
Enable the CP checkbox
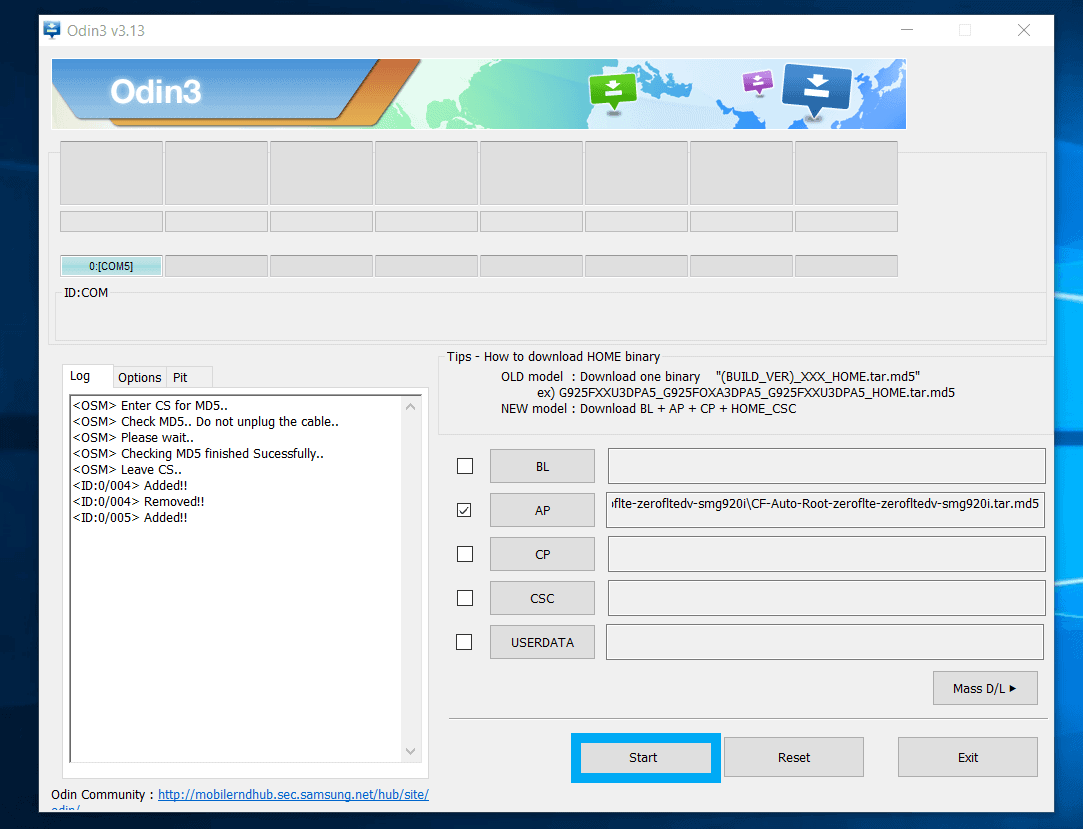coord(465,554)
